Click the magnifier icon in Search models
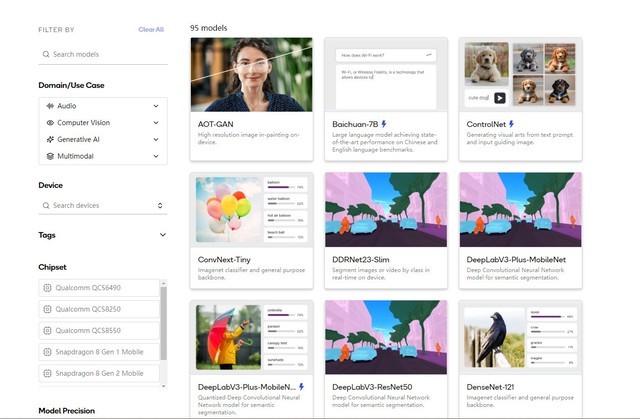The height and width of the screenshot is (419, 640). (46, 54)
